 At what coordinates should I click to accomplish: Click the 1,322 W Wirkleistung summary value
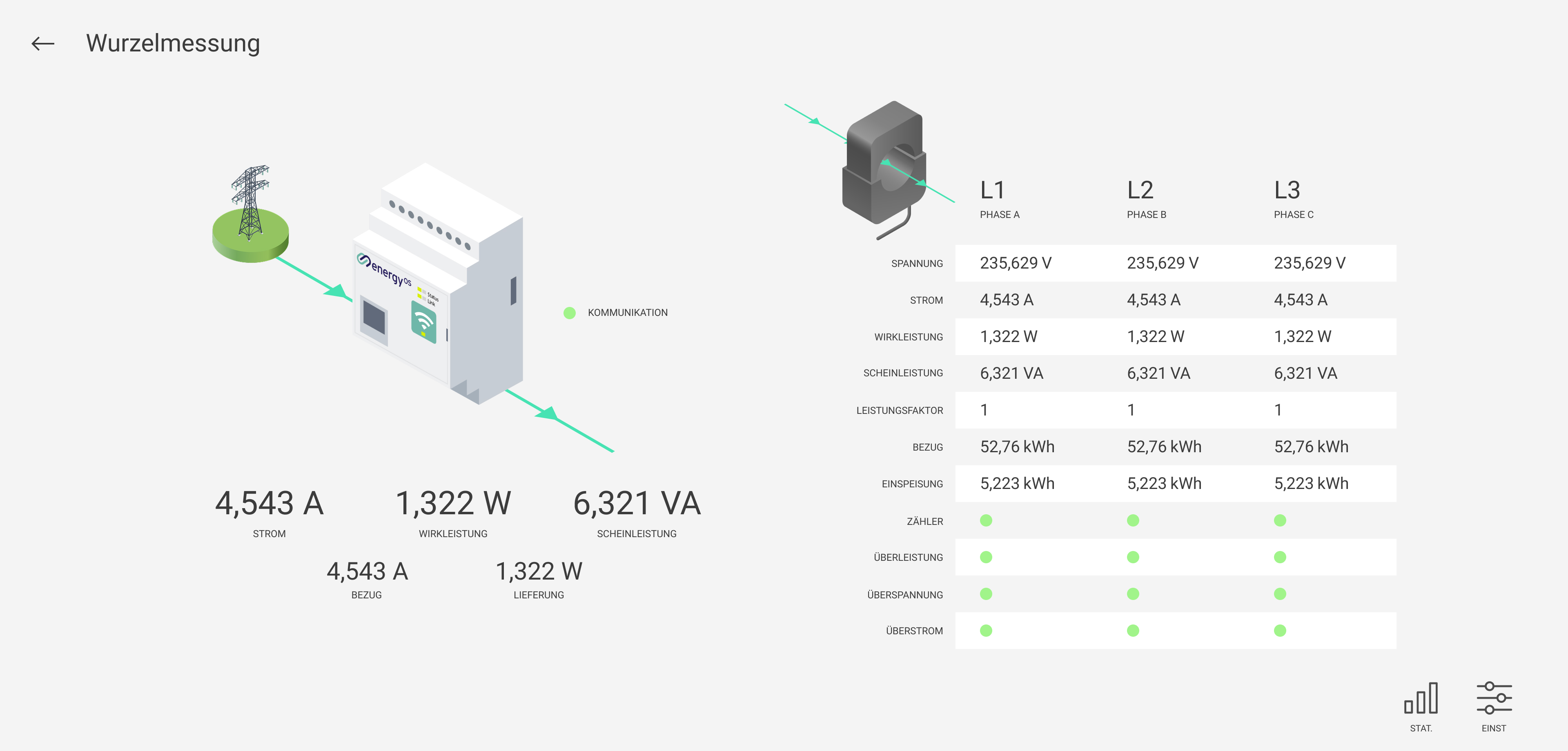coord(453,504)
